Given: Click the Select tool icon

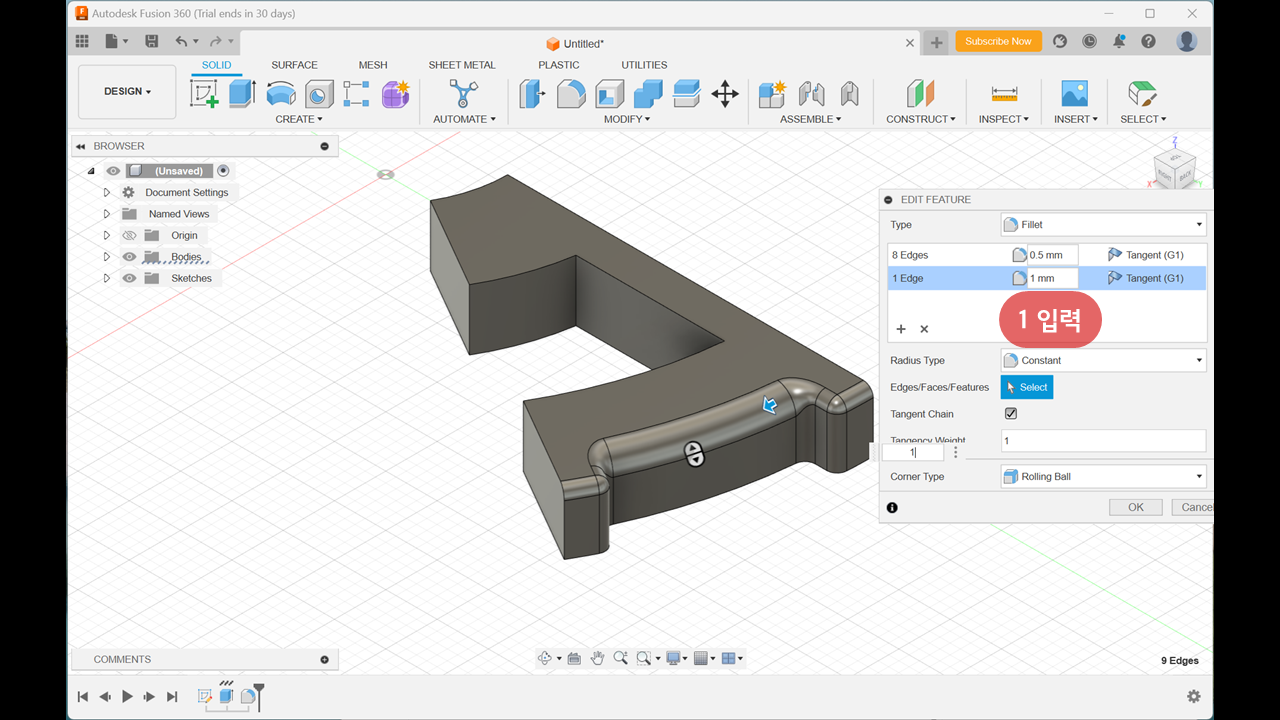Looking at the screenshot, I should click(x=1142, y=94).
